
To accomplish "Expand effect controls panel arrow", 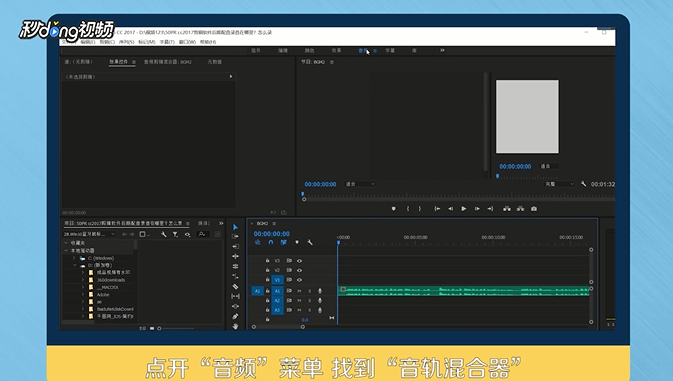I will pyautogui.click(x=231, y=76).
